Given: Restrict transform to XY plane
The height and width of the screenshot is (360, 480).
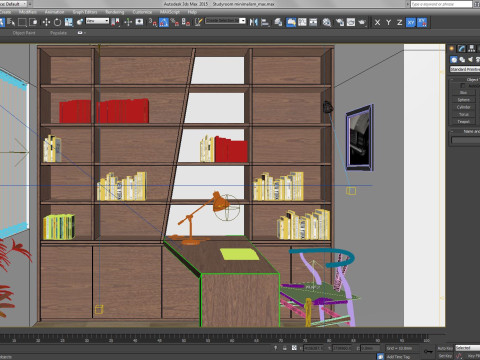Looking at the screenshot, I should (411, 22).
